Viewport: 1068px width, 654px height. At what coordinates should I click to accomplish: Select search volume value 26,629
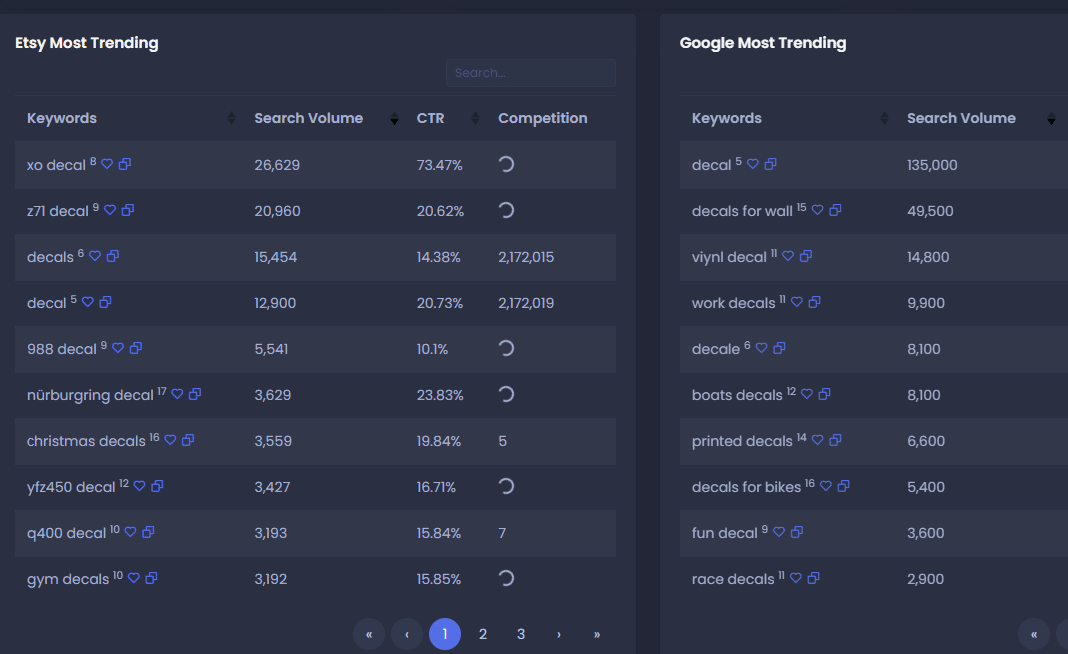[277, 166]
